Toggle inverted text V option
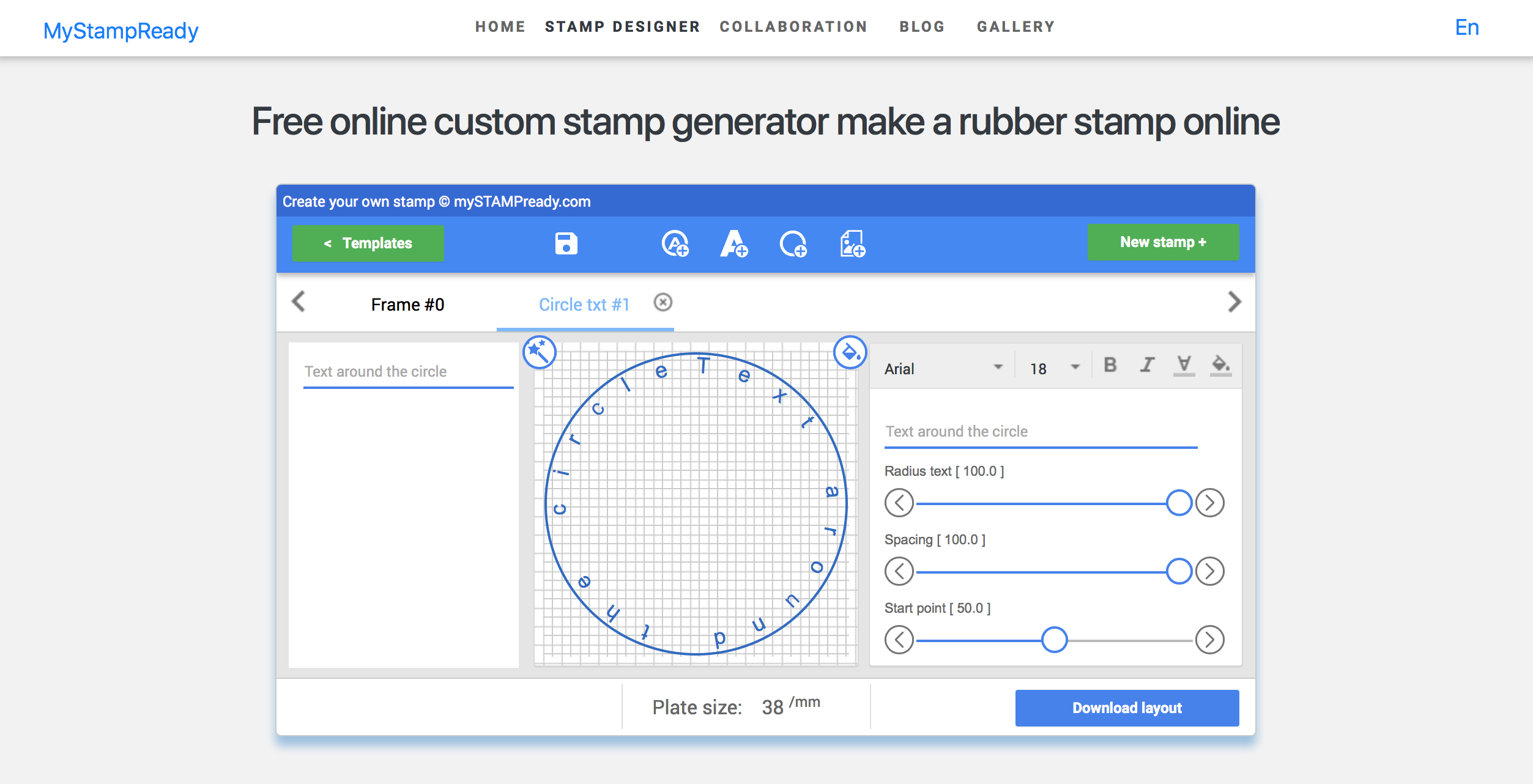Image resolution: width=1533 pixels, height=784 pixels. 1184,365
